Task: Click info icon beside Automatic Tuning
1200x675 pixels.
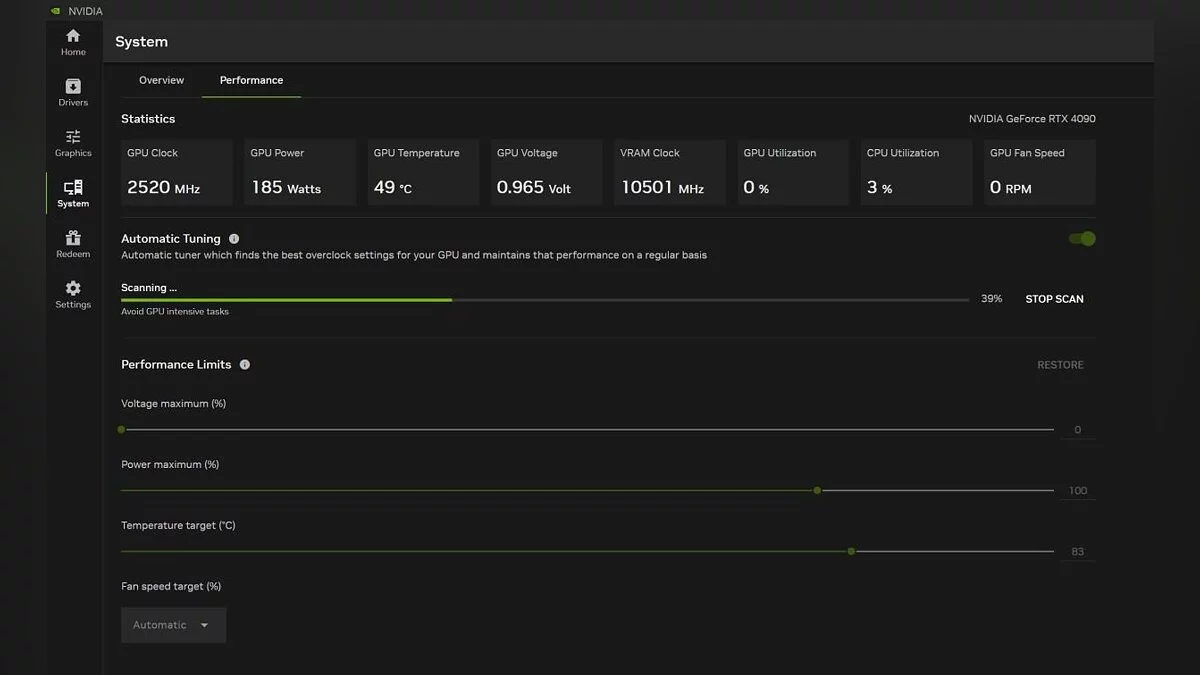Action: tap(234, 239)
